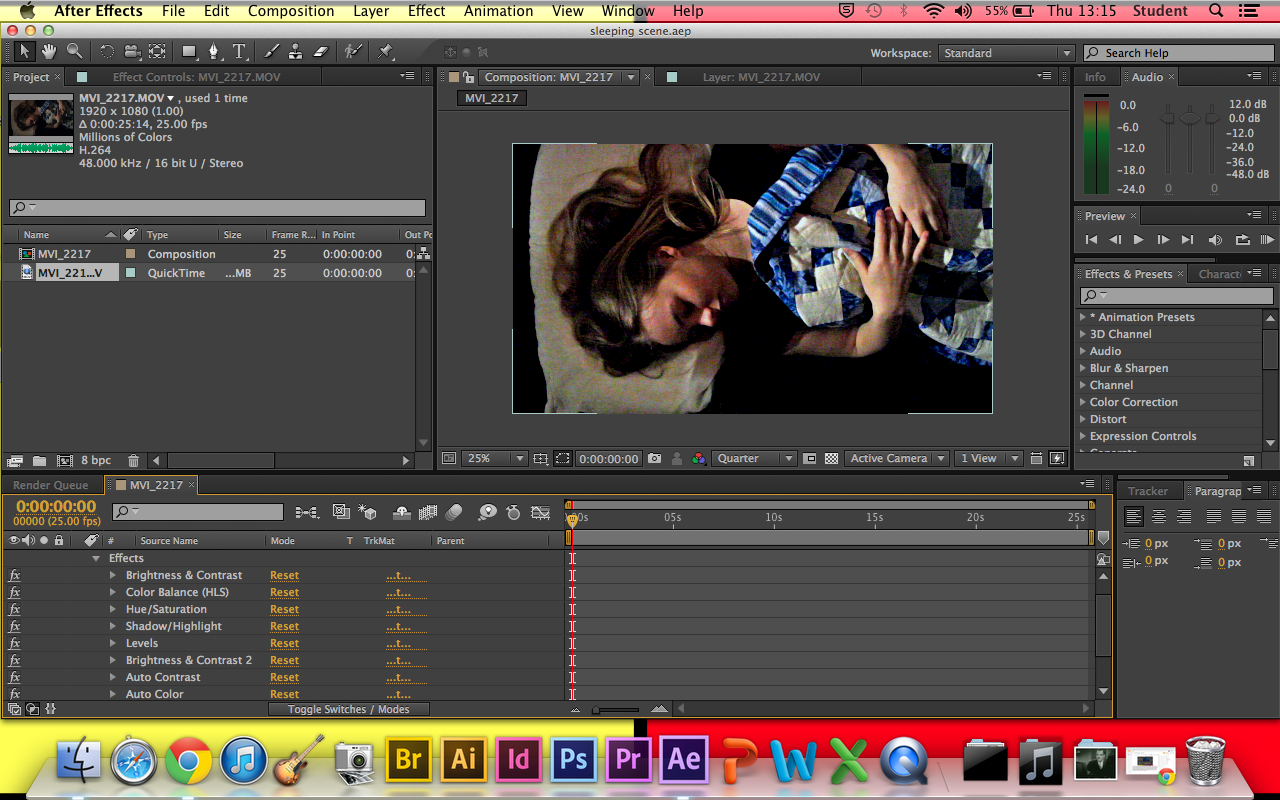Open the Active Camera view dropdown
1280x800 pixels.
pos(897,458)
